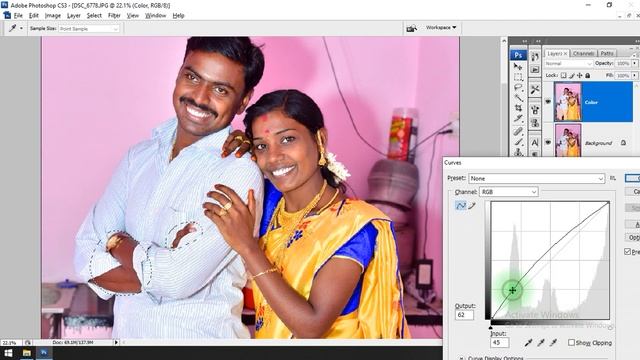The height and width of the screenshot is (360, 640).
Task: Open the Preset dropdown showing None
Action: tap(536, 178)
